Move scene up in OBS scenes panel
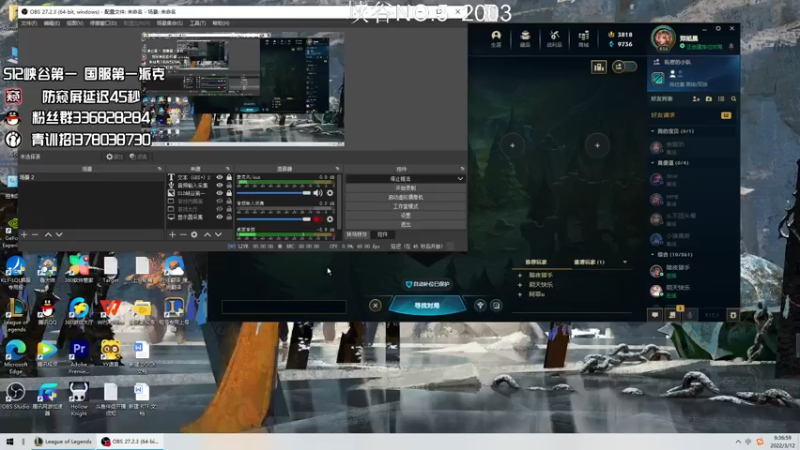The image size is (800, 450). click(x=48, y=235)
